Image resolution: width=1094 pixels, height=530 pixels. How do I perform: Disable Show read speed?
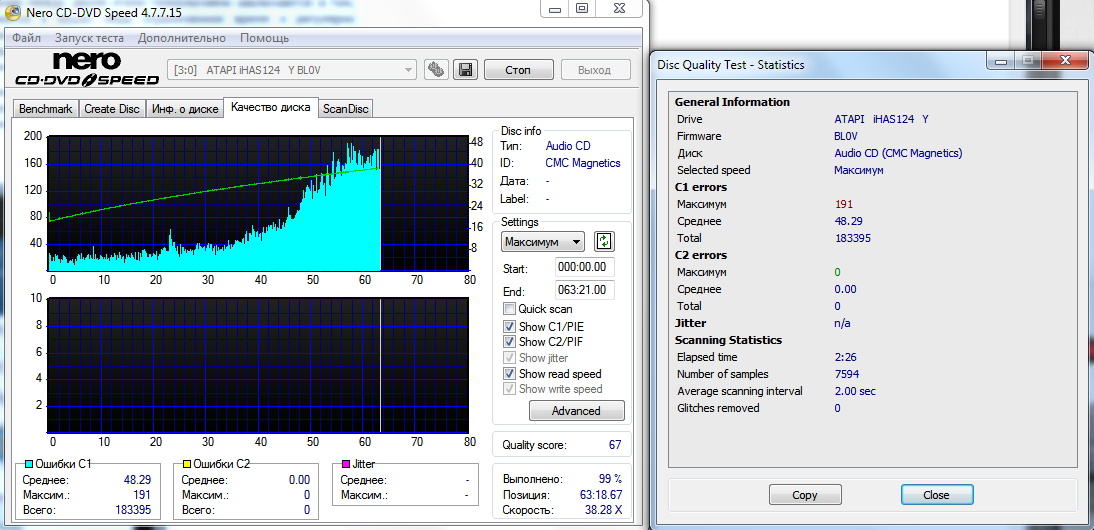pyautogui.click(x=510, y=374)
